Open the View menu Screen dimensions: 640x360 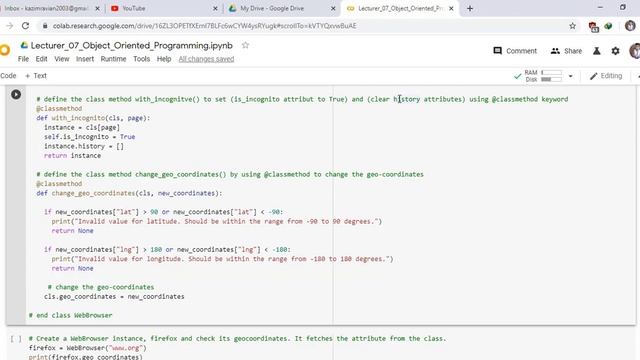(62, 59)
